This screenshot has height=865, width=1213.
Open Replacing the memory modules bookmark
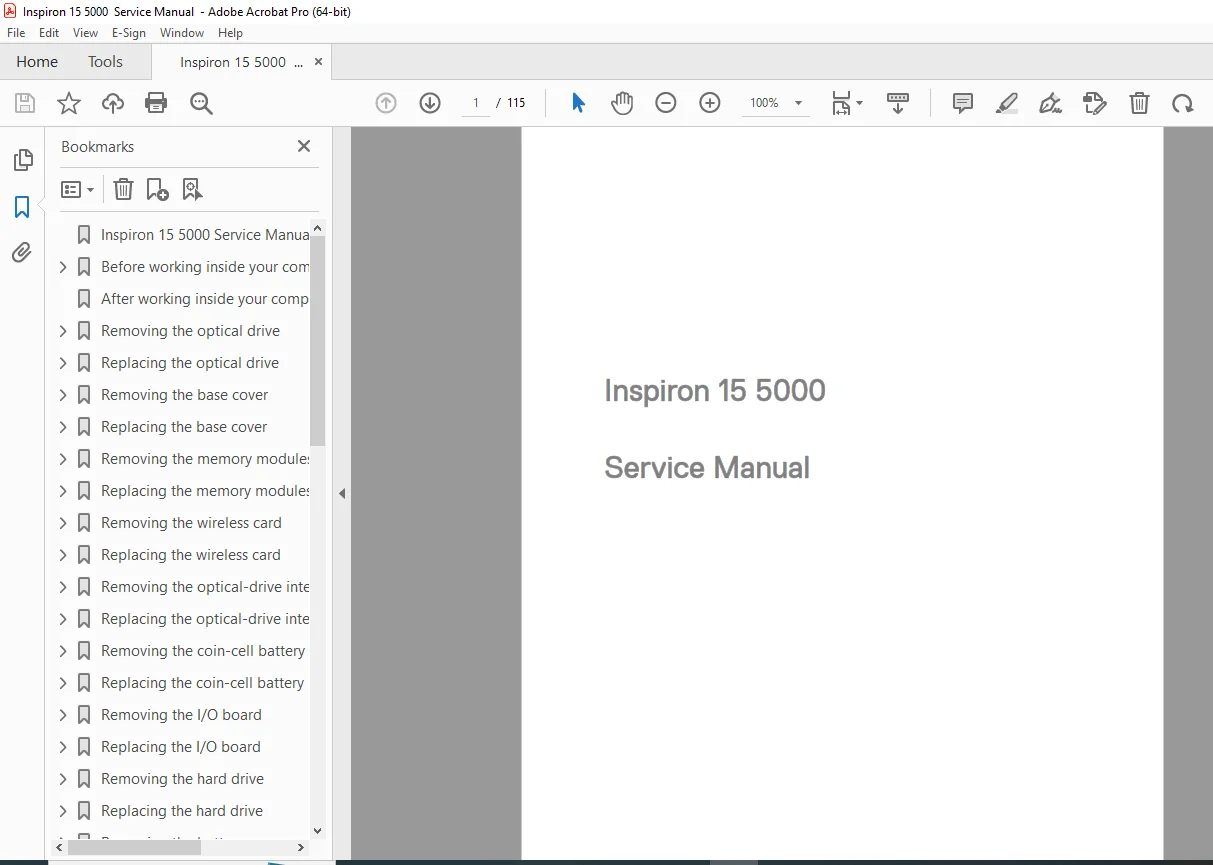tap(205, 491)
